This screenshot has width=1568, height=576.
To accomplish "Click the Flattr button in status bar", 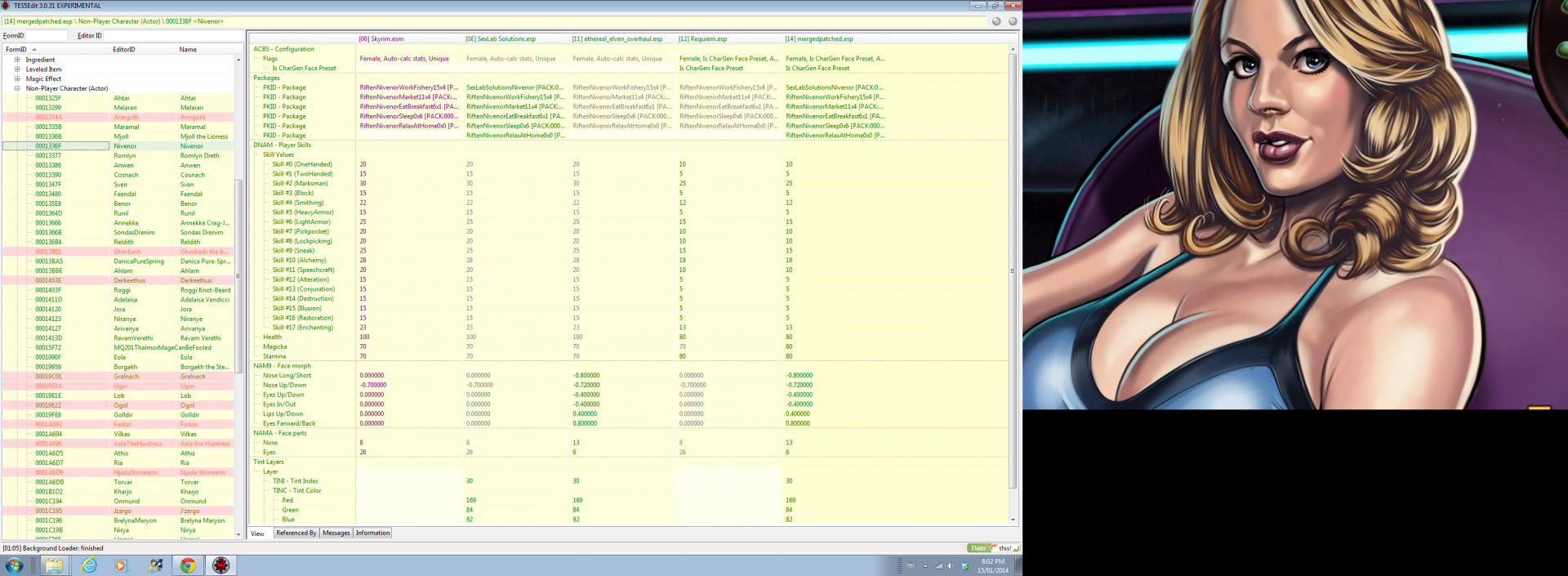I will coord(978,548).
